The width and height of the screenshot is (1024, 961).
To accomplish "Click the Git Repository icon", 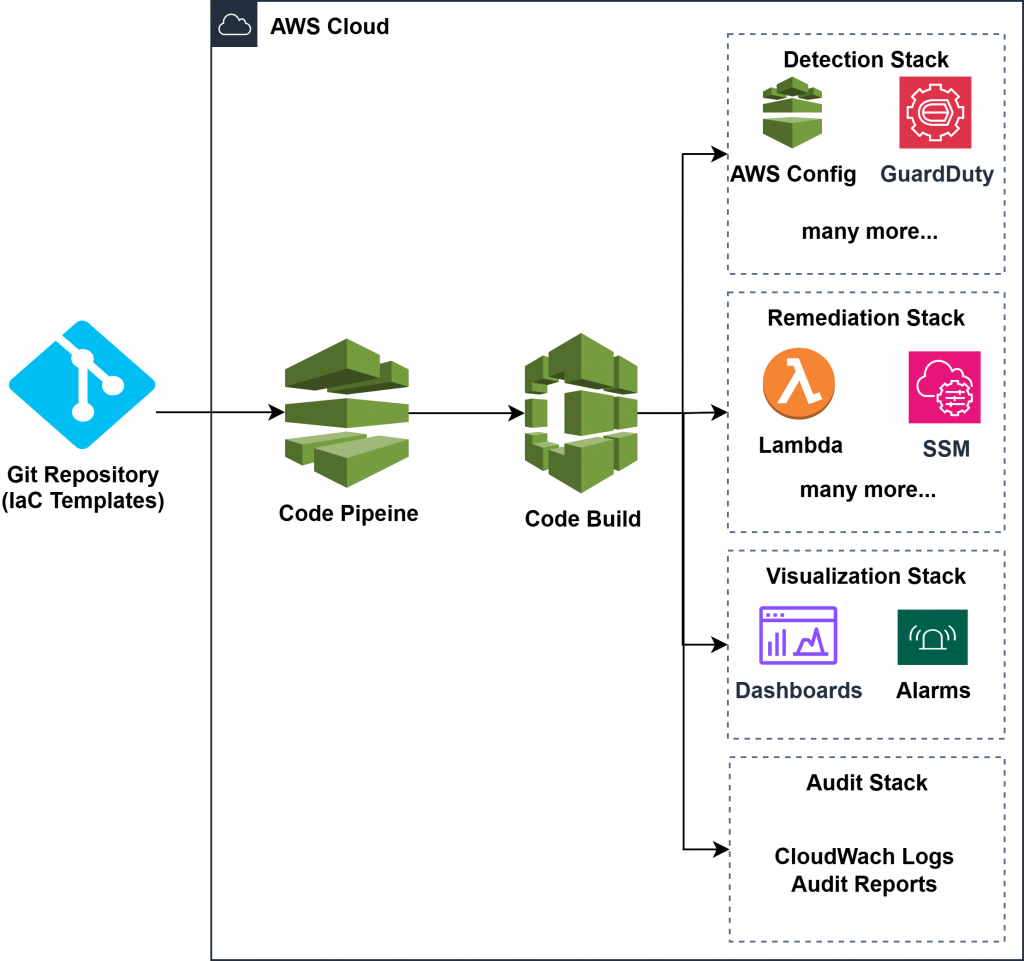I will tap(82, 385).
